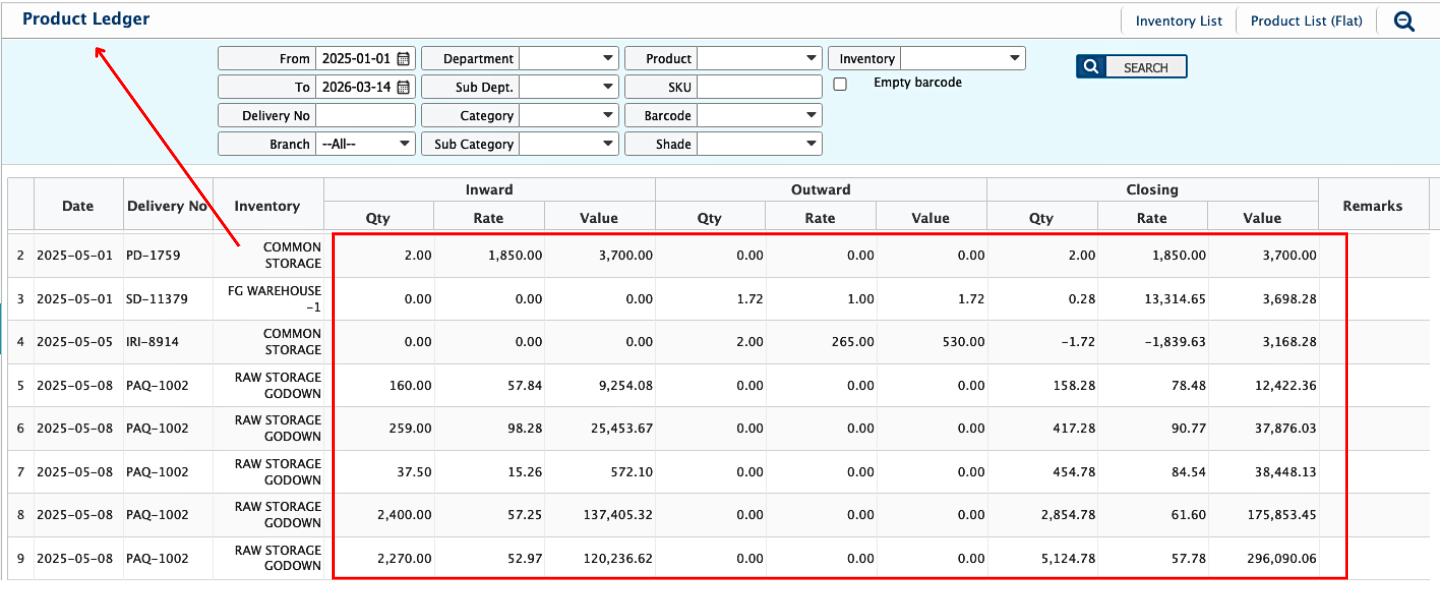Click the magnifier icon on SEARCH button
The height and width of the screenshot is (601, 1440).
1091,67
